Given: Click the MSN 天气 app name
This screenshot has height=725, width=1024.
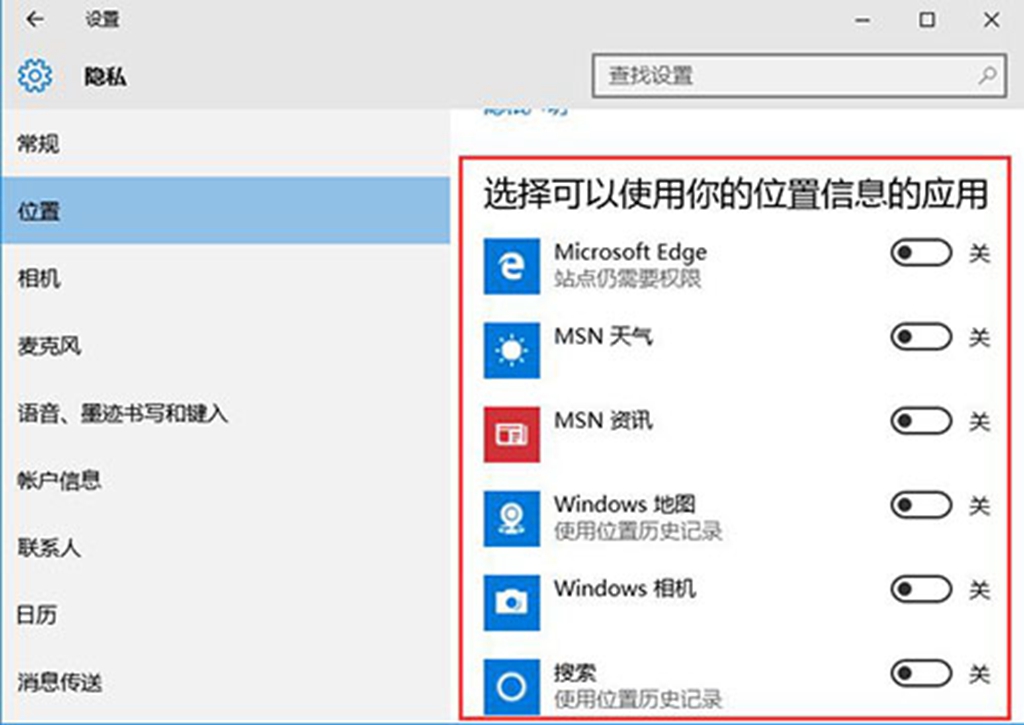Looking at the screenshot, I should (x=603, y=336).
